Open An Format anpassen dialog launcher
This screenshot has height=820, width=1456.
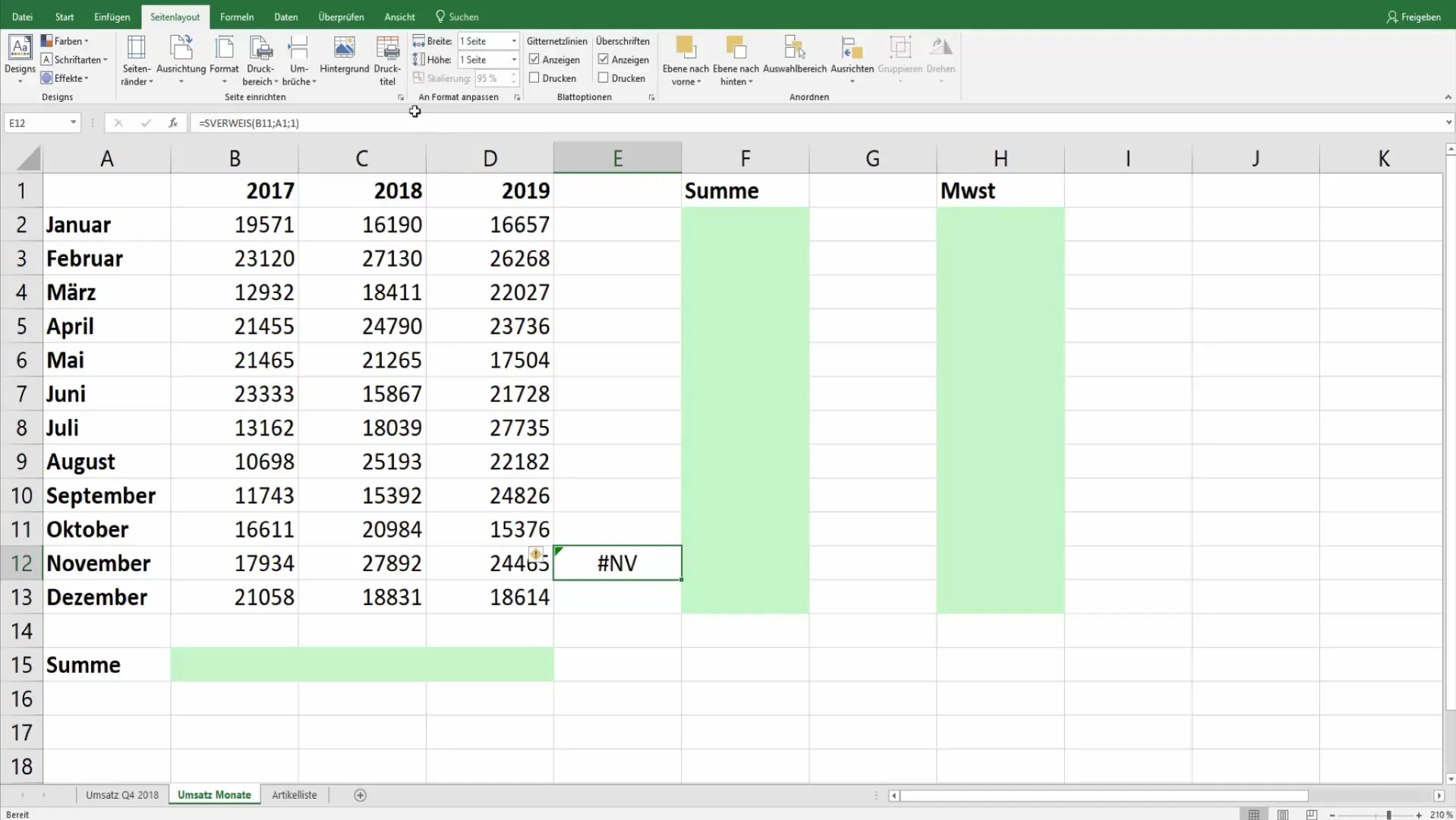517,97
